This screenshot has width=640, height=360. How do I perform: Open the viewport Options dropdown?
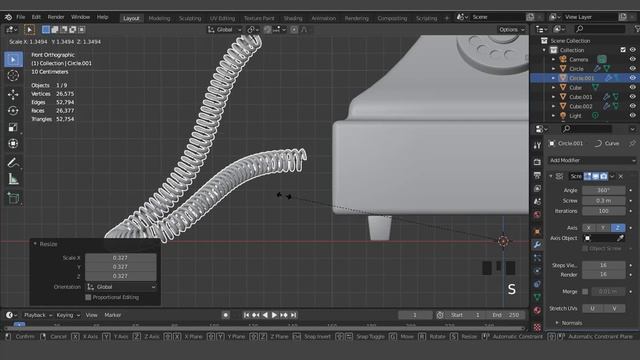click(x=511, y=30)
